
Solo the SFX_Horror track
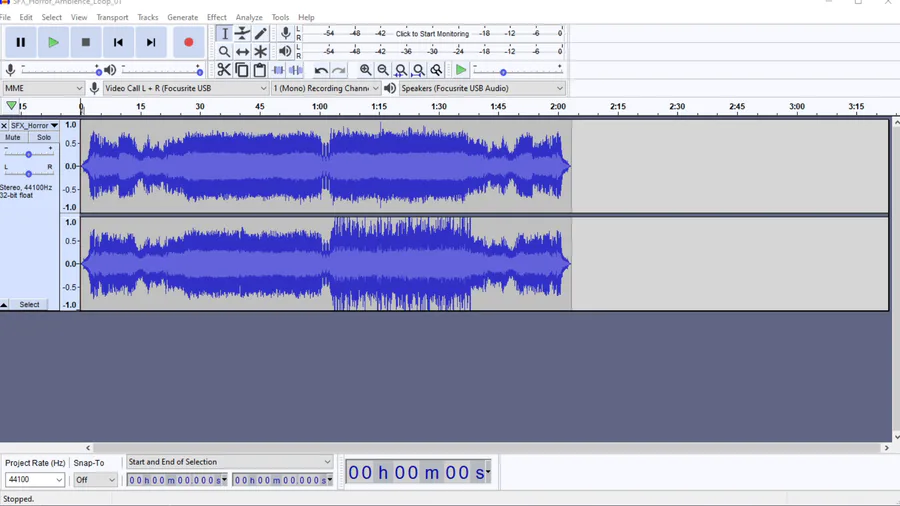click(x=44, y=138)
